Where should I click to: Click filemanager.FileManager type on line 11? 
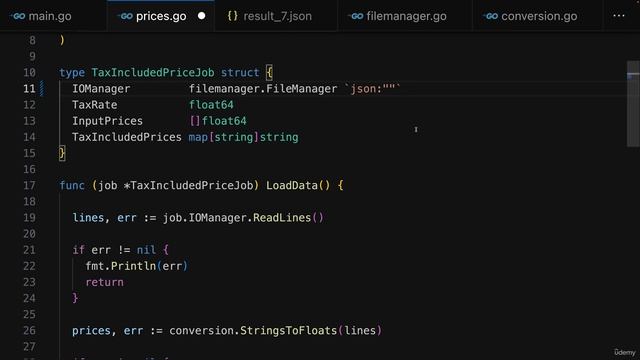(263, 89)
